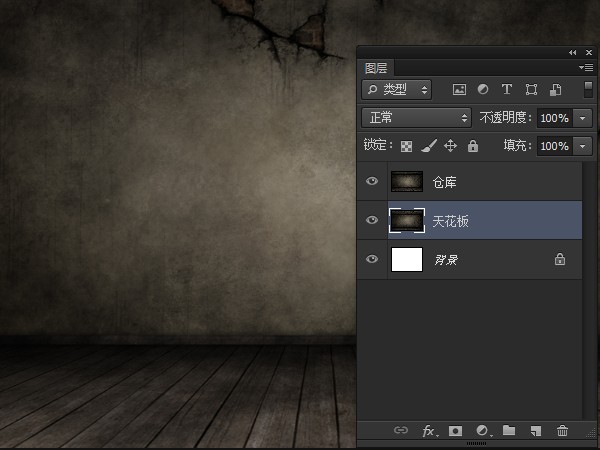
Task: Filter layers by adjustment layer type
Action: 483,89
